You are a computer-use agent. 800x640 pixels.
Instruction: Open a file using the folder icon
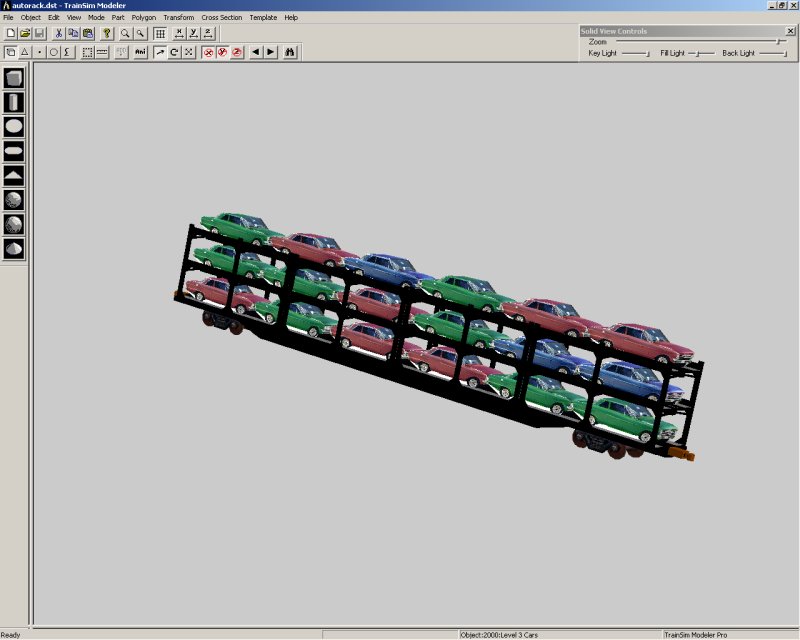point(24,34)
